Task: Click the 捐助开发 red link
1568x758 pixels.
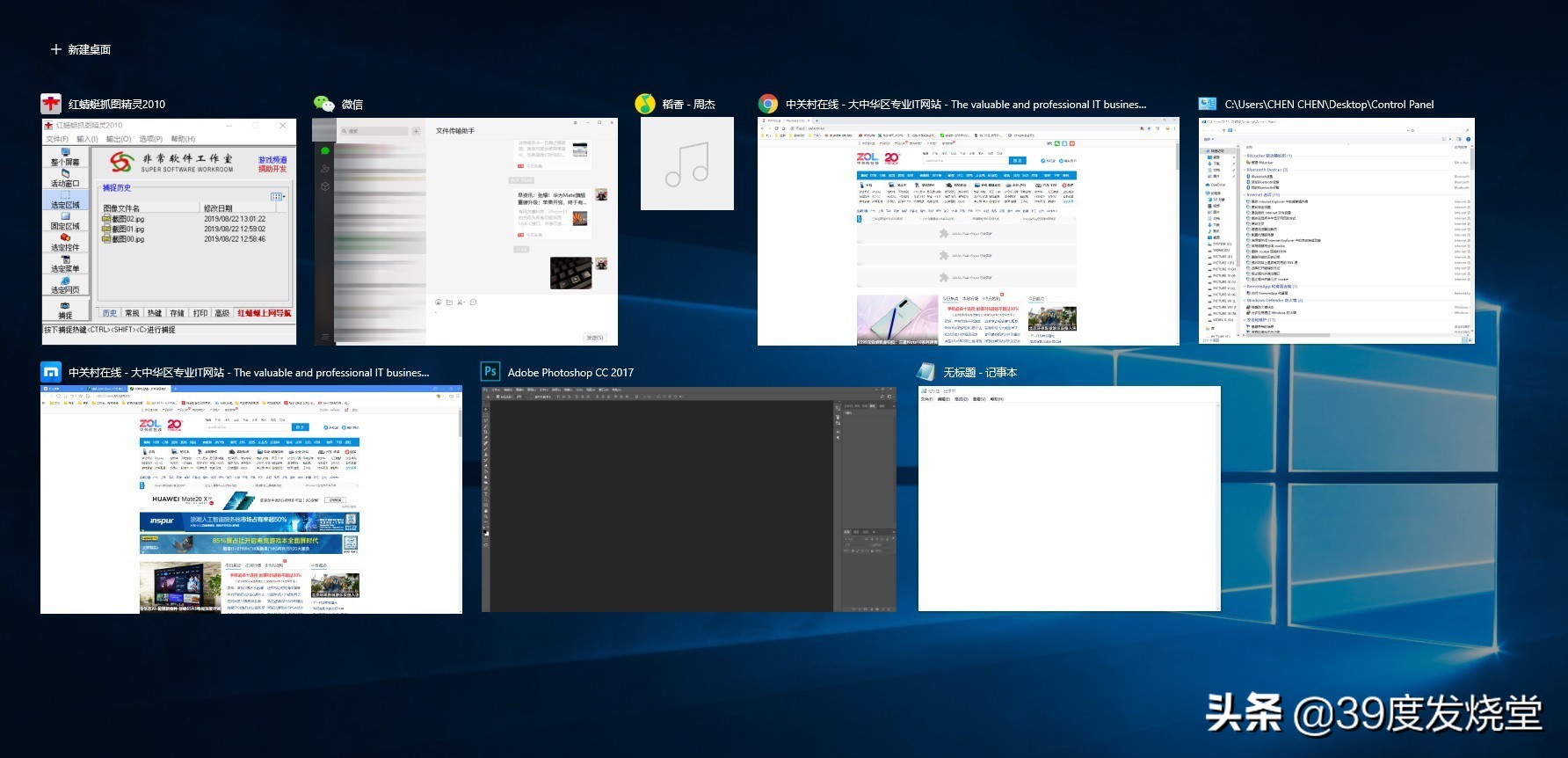Action: coord(272,169)
